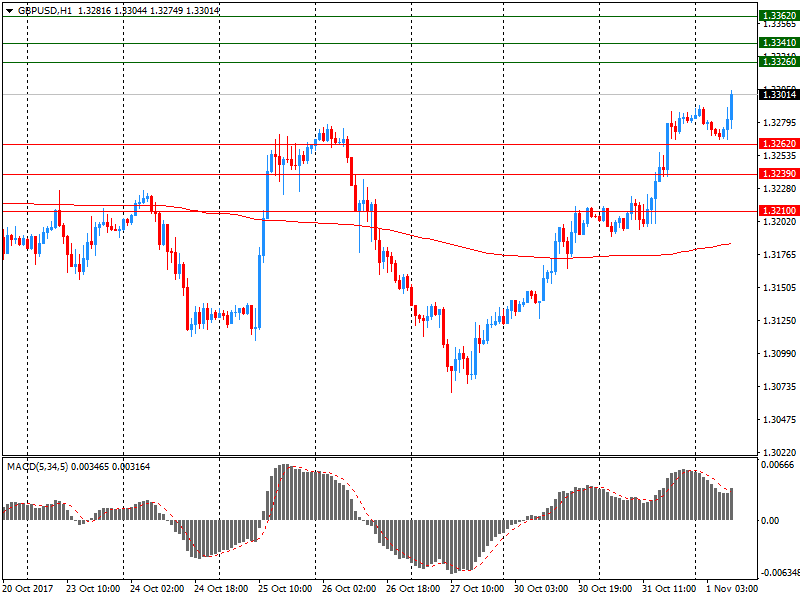Open the chart menu triangle beside GBPUSD,H1
The image size is (800, 600).
coord(9,11)
